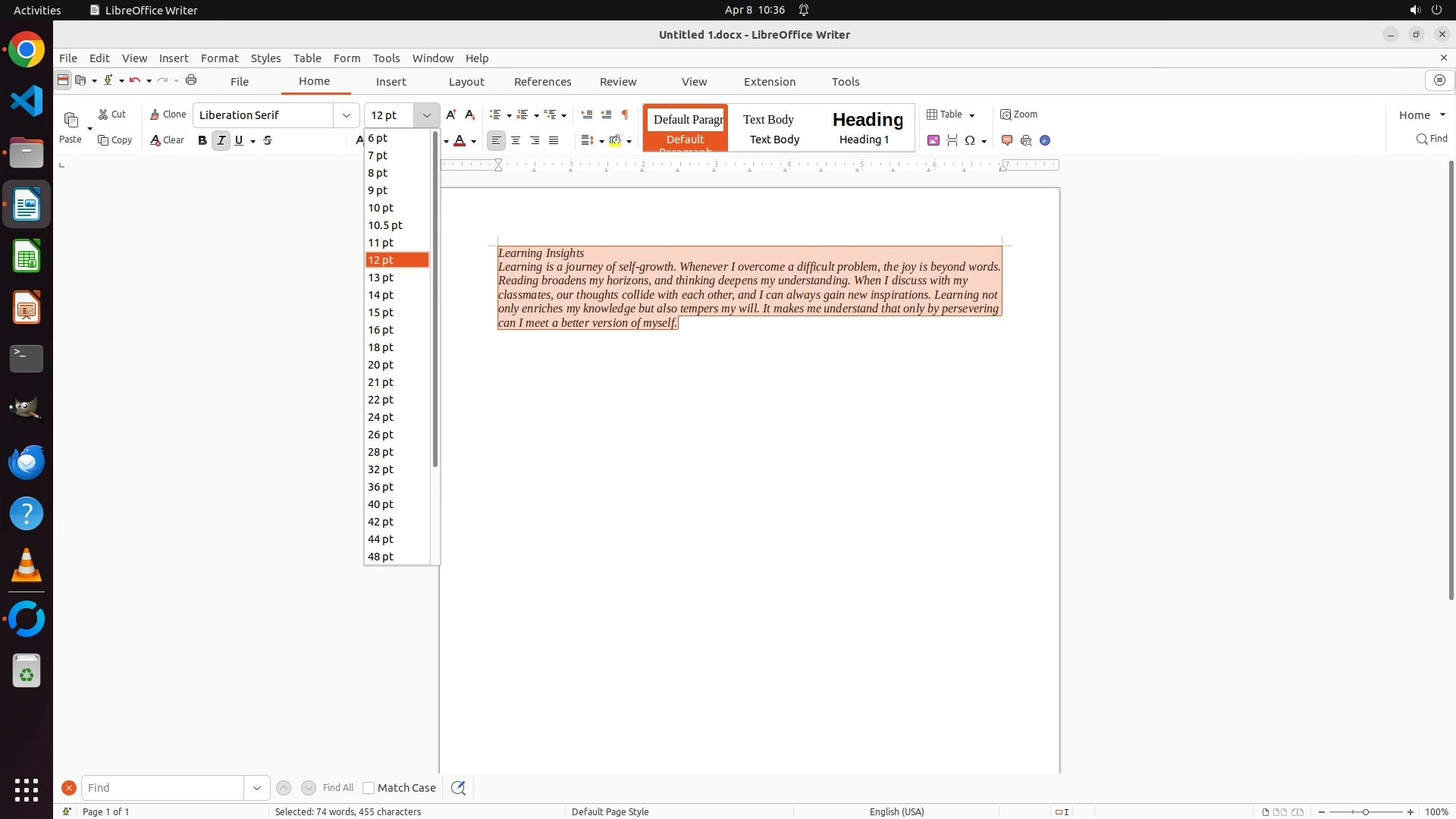Toggle formatting marks pilcrow icon
This screenshot has height=819, width=1456.
tap(625, 115)
